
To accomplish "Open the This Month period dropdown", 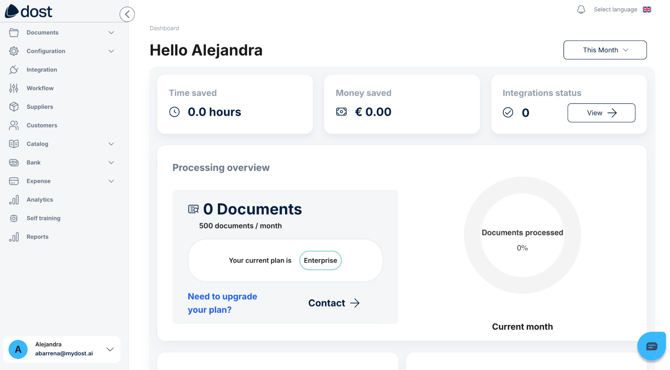I will (x=605, y=50).
